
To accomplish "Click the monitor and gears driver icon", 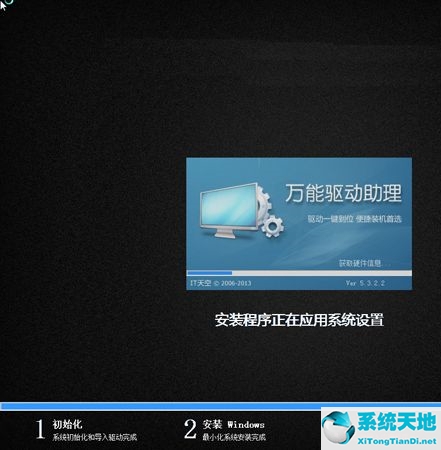I will (x=242, y=210).
